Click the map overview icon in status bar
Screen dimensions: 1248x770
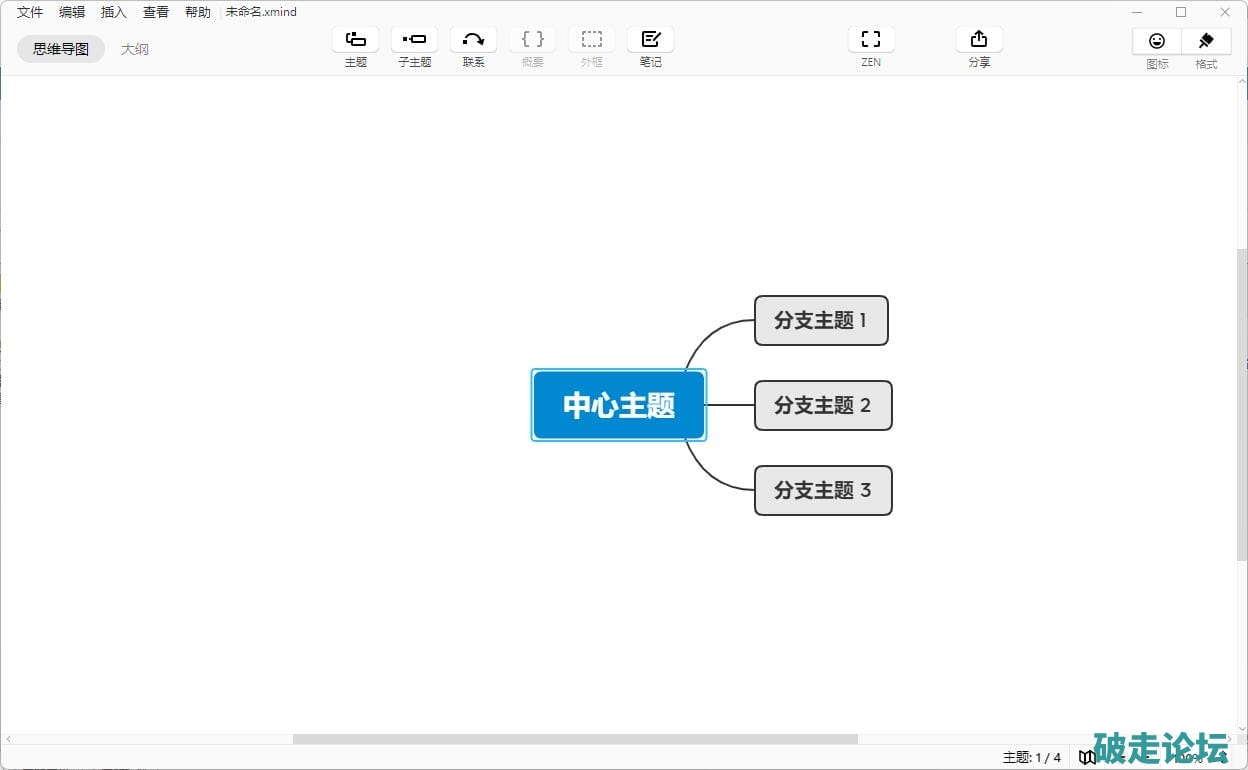(x=1087, y=757)
